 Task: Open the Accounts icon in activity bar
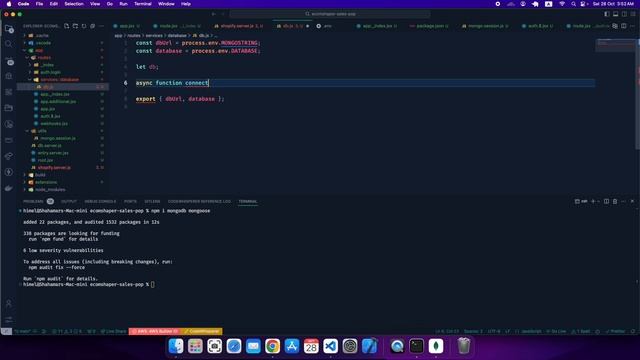click(x=9, y=303)
